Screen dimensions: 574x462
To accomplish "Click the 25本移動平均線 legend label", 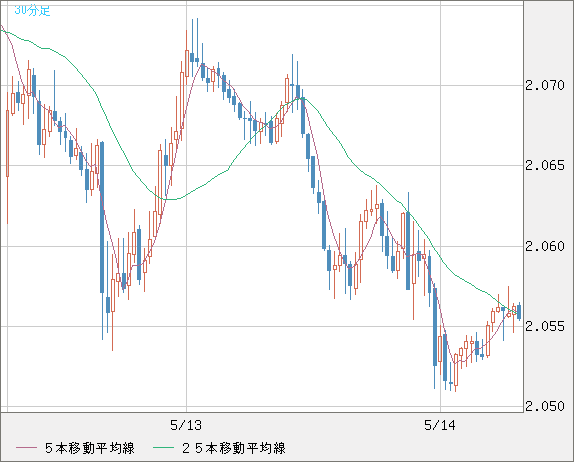I will click(234, 448).
